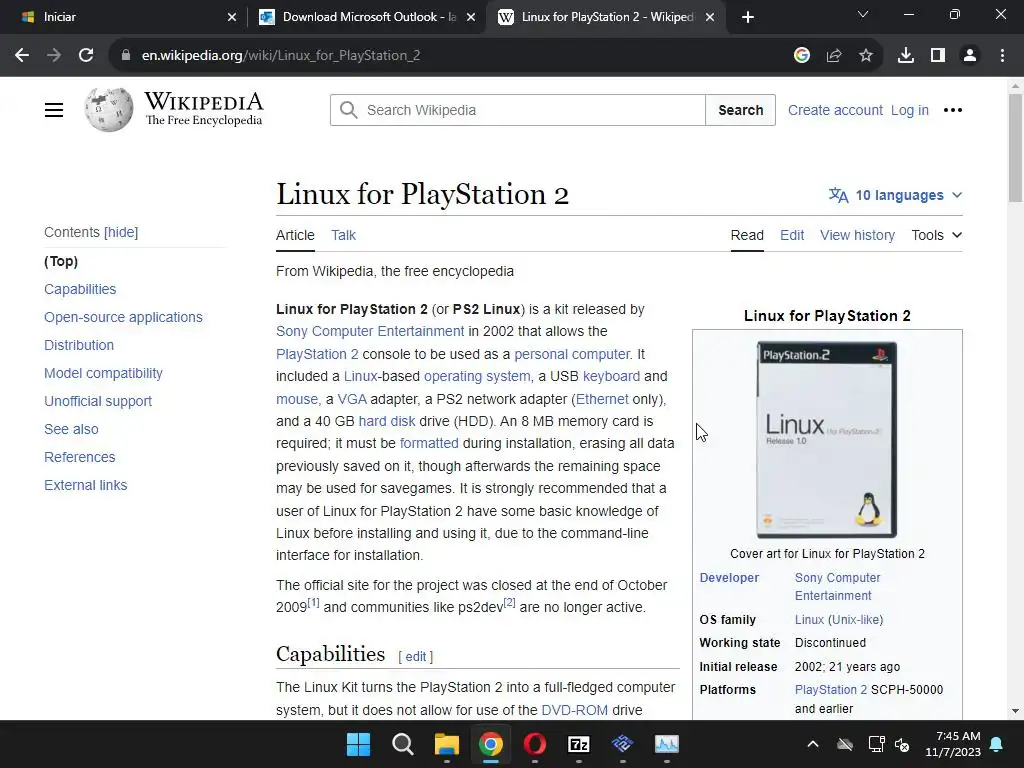This screenshot has width=1024, height=768.
Task: Open the DVD-ROM link
Action: click(x=574, y=710)
